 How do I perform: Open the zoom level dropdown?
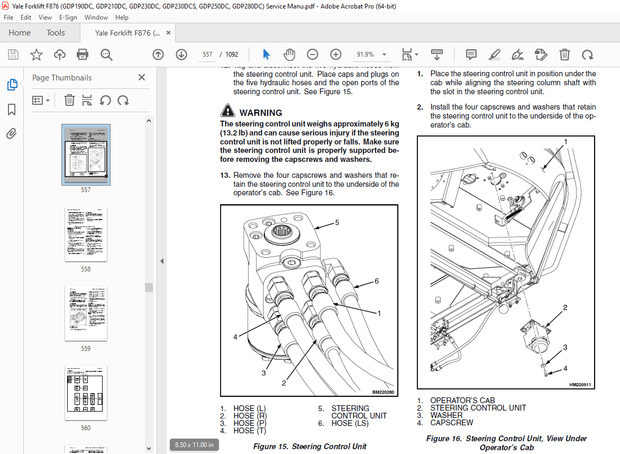click(x=384, y=55)
